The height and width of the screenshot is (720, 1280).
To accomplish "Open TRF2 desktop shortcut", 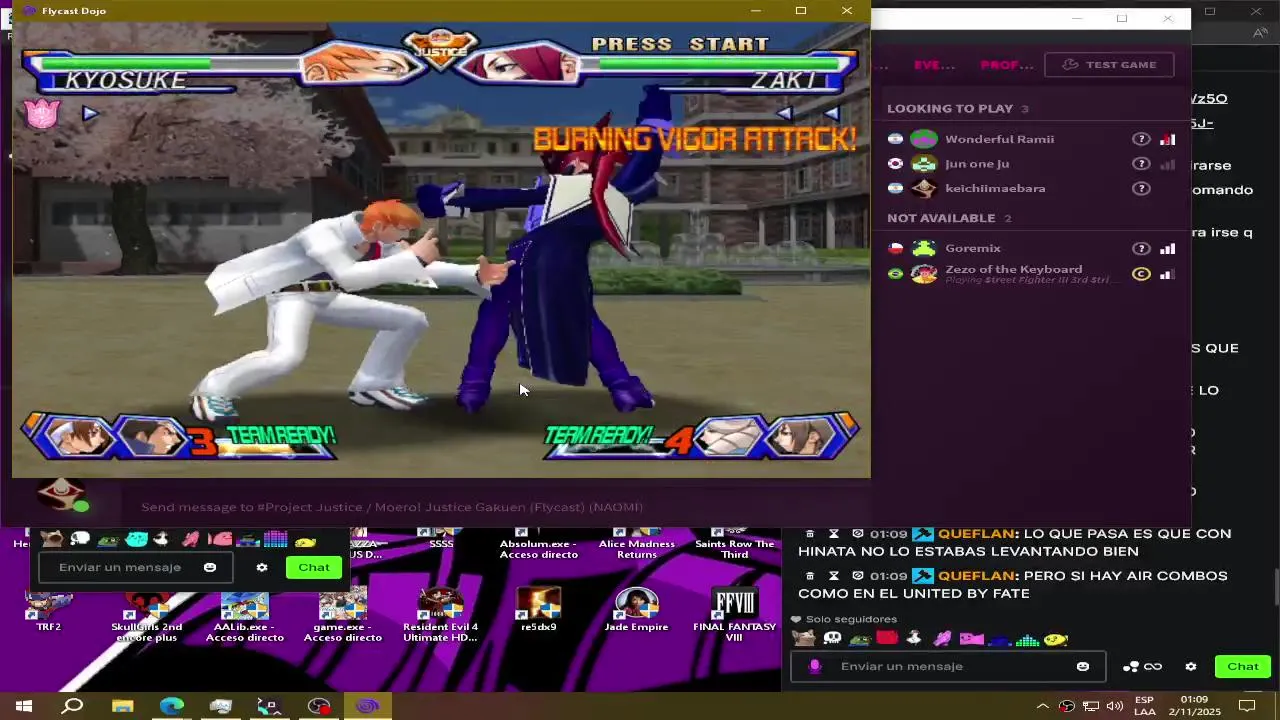I will tap(49, 611).
